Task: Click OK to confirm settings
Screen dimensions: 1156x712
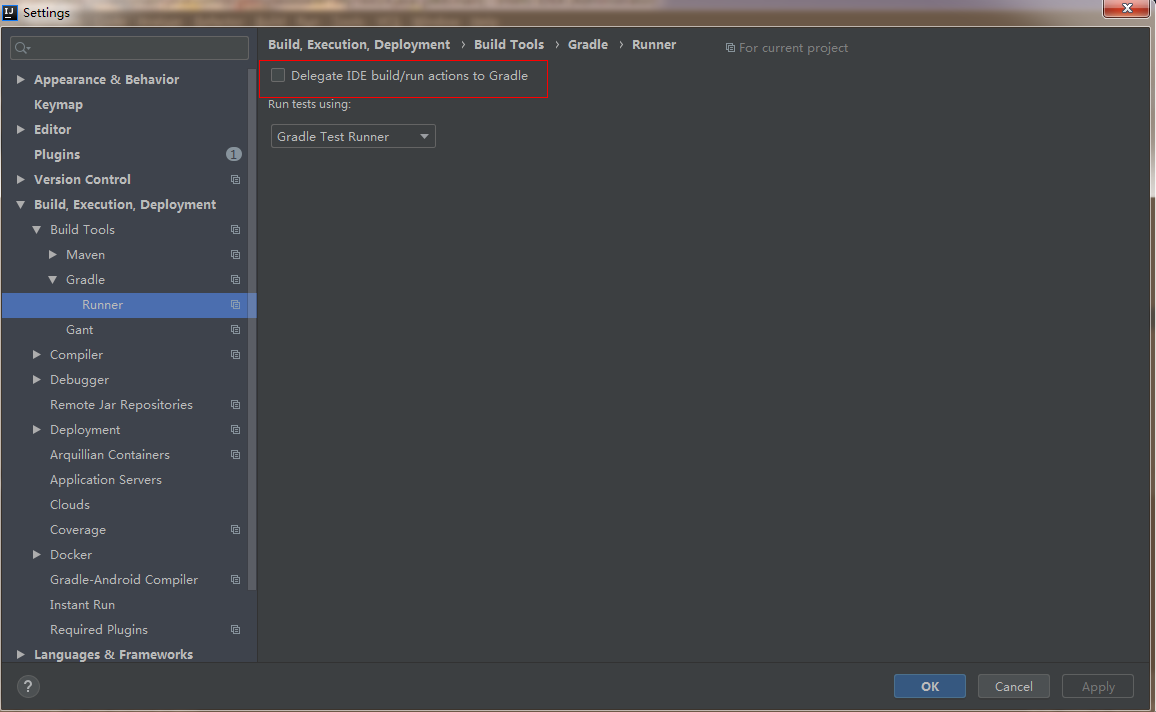Action: (930, 686)
